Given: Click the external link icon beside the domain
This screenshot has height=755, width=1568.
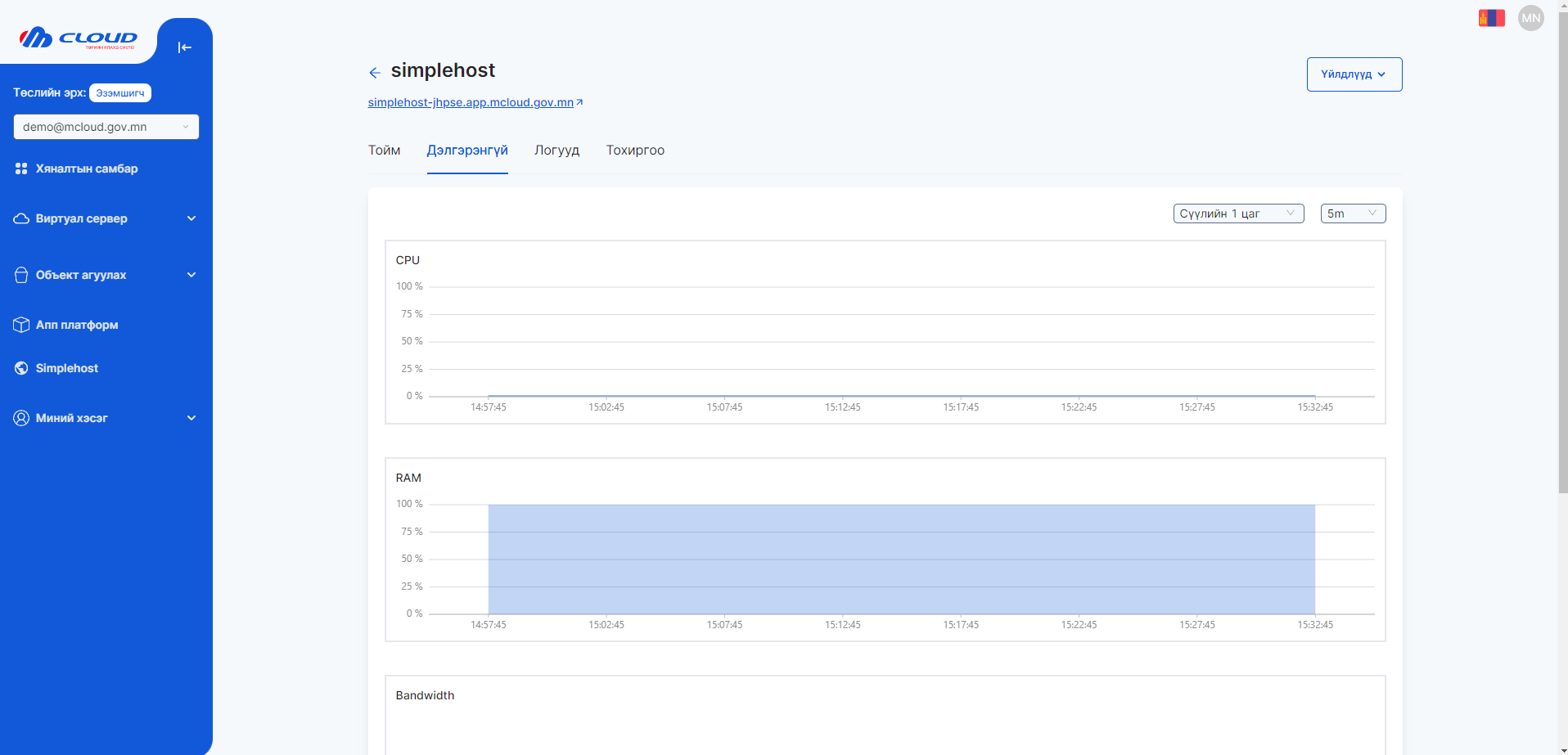Looking at the screenshot, I should 580,101.
